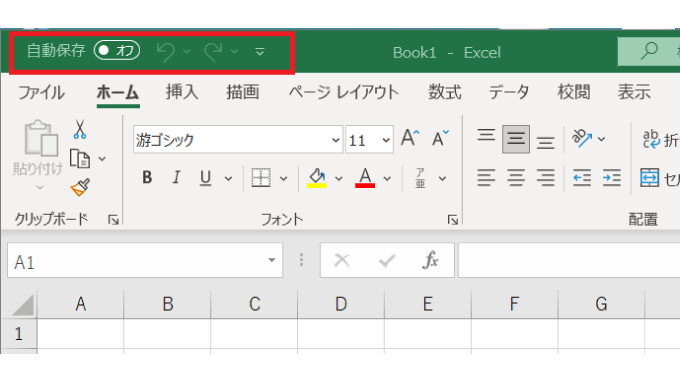Expand the font name dropdown arrow
The width and height of the screenshot is (680, 383).
point(335,140)
